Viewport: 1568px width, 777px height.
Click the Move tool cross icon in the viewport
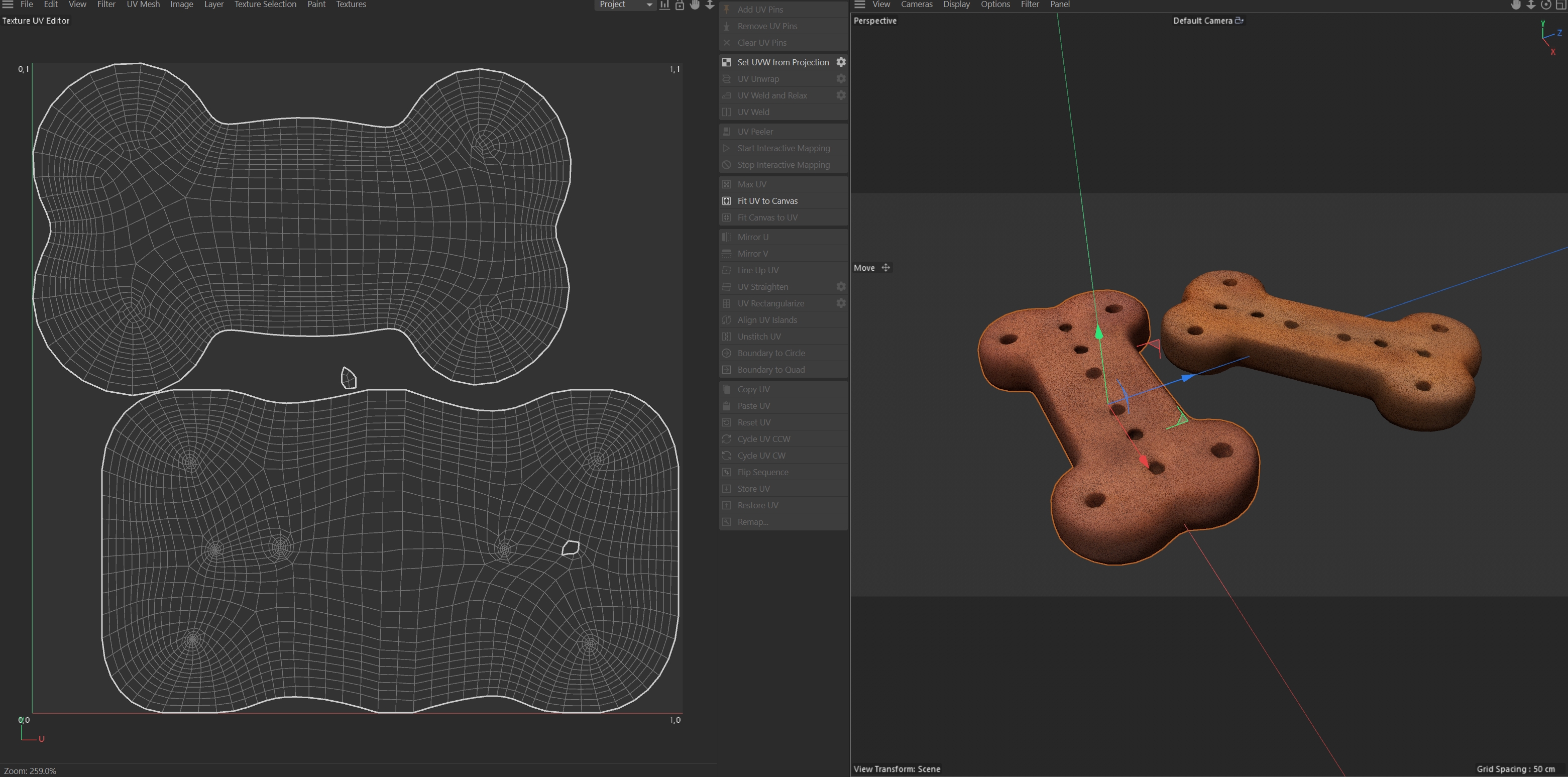point(885,268)
